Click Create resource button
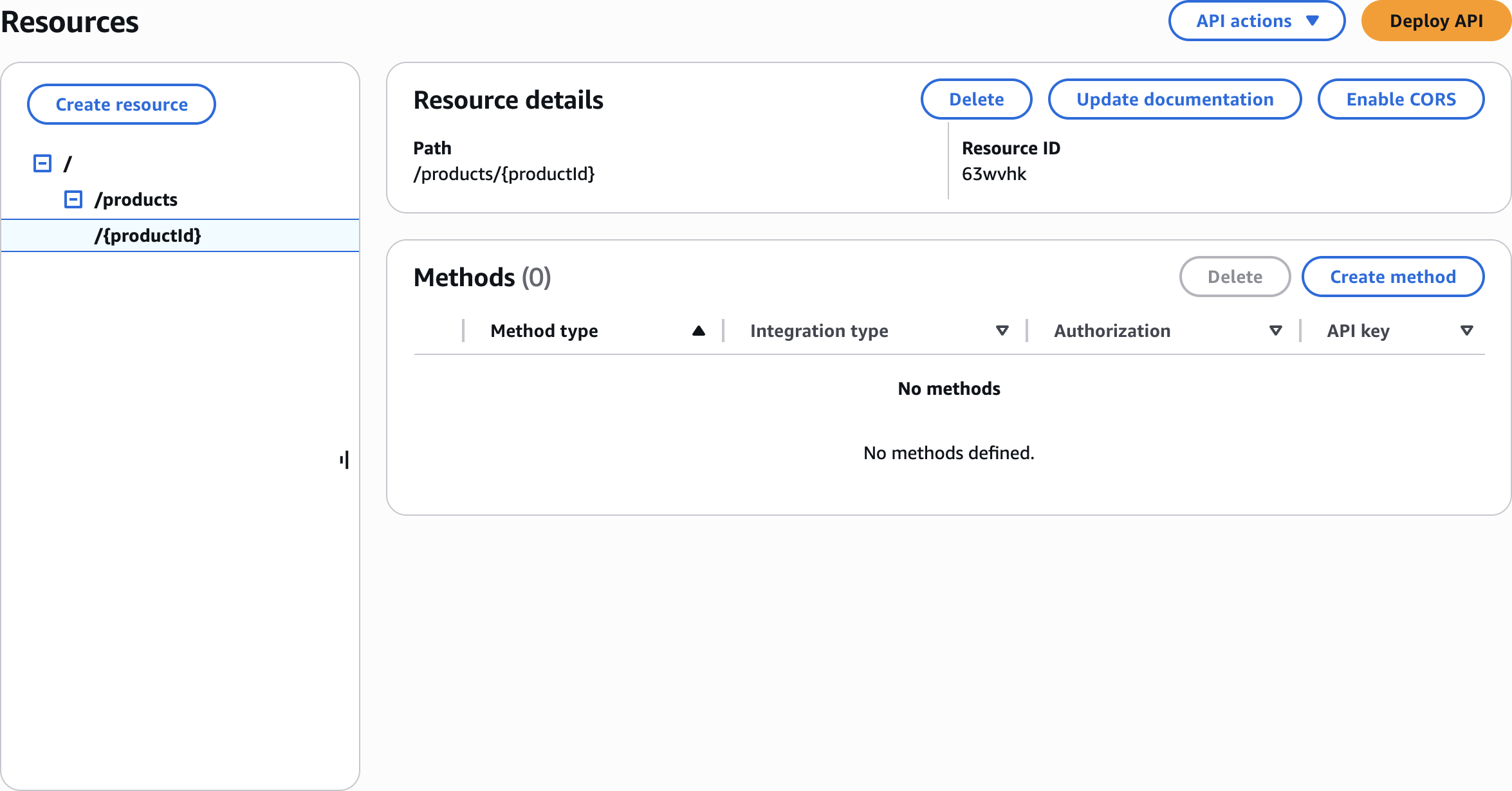Screen dimensions: 1512x791 coord(122,104)
